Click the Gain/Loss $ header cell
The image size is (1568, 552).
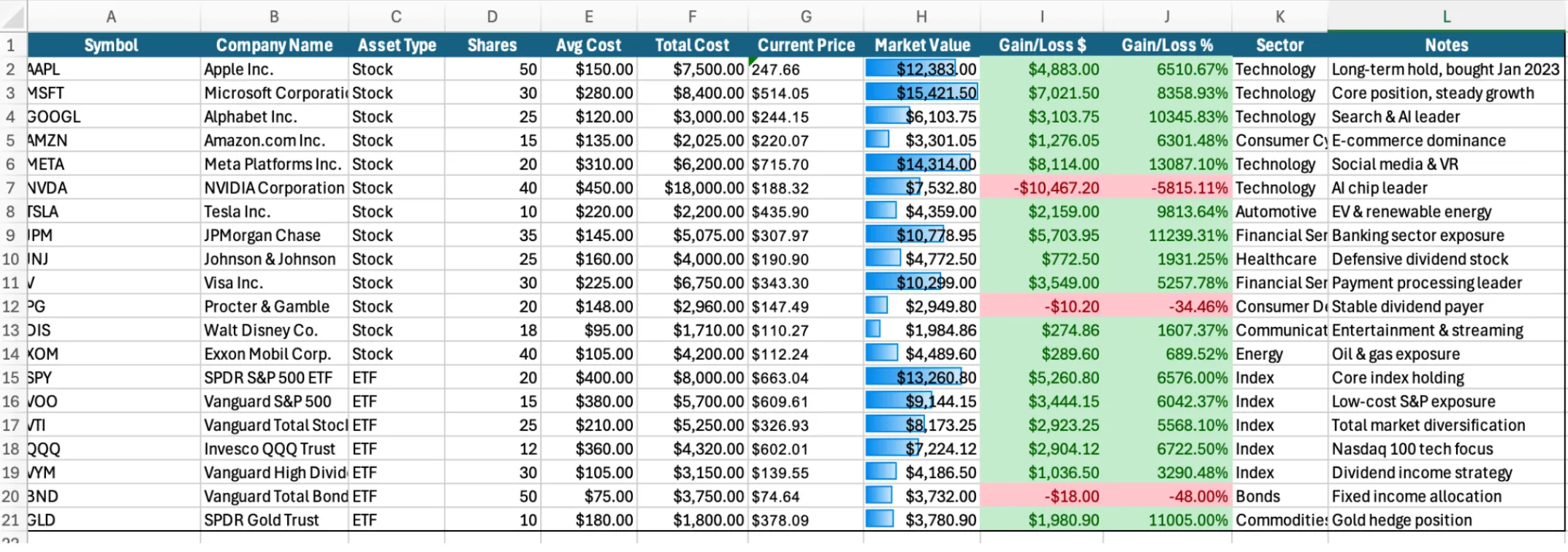pos(1042,45)
